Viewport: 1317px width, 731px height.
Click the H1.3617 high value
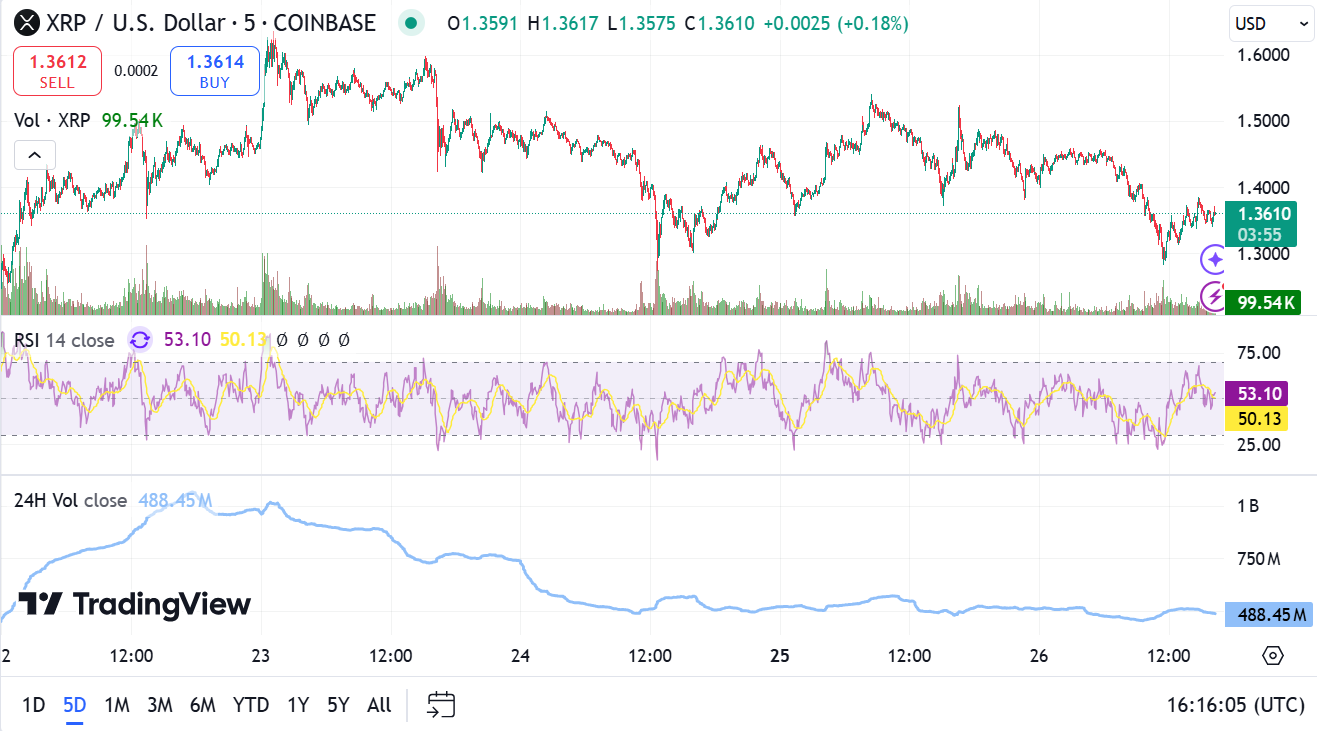click(x=564, y=23)
